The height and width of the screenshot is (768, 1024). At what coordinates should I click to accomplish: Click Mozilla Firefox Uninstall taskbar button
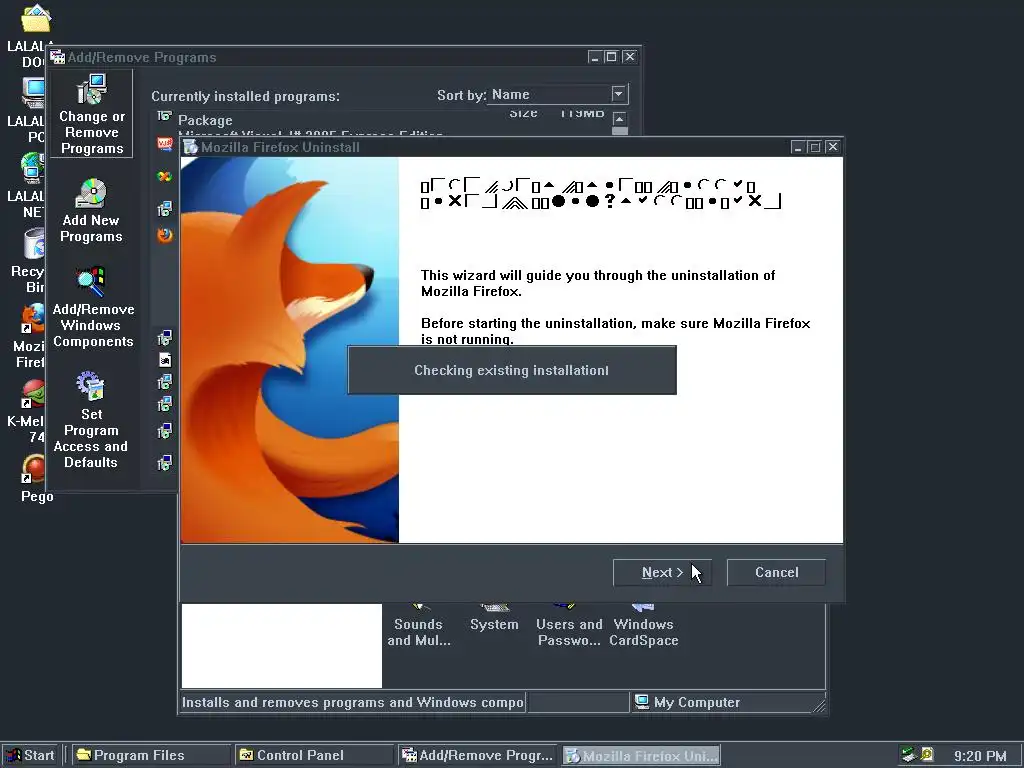click(x=641, y=756)
